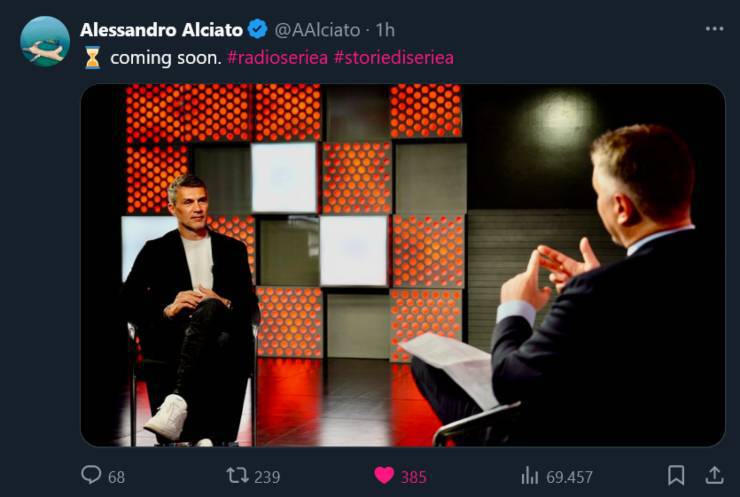Open the reply speech-bubble icon

pos(91,475)
